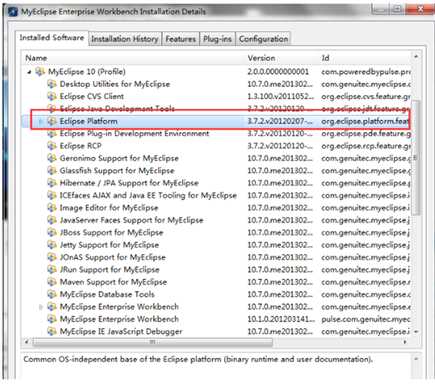
Task: Click the Eclipse RCP feature icon
Action: (x=52, y=146)
